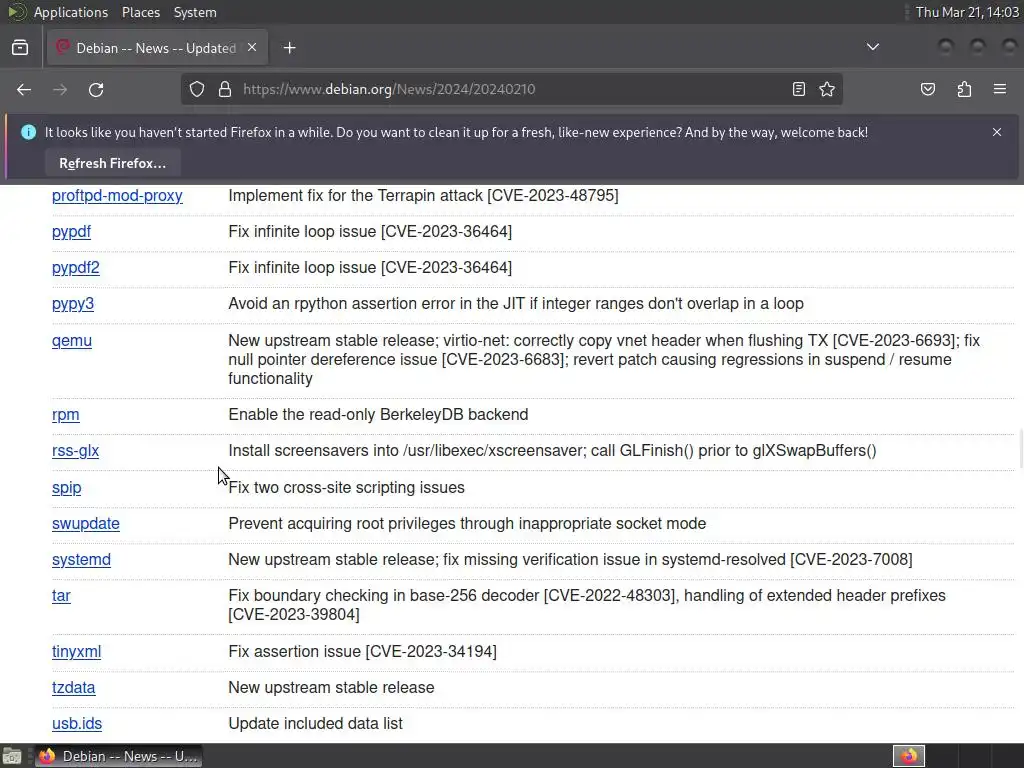Image resolution: width=1024 pixels, height=768 pixels.
Task: Open Firefox View tabs overview icon
Action: 20,48
